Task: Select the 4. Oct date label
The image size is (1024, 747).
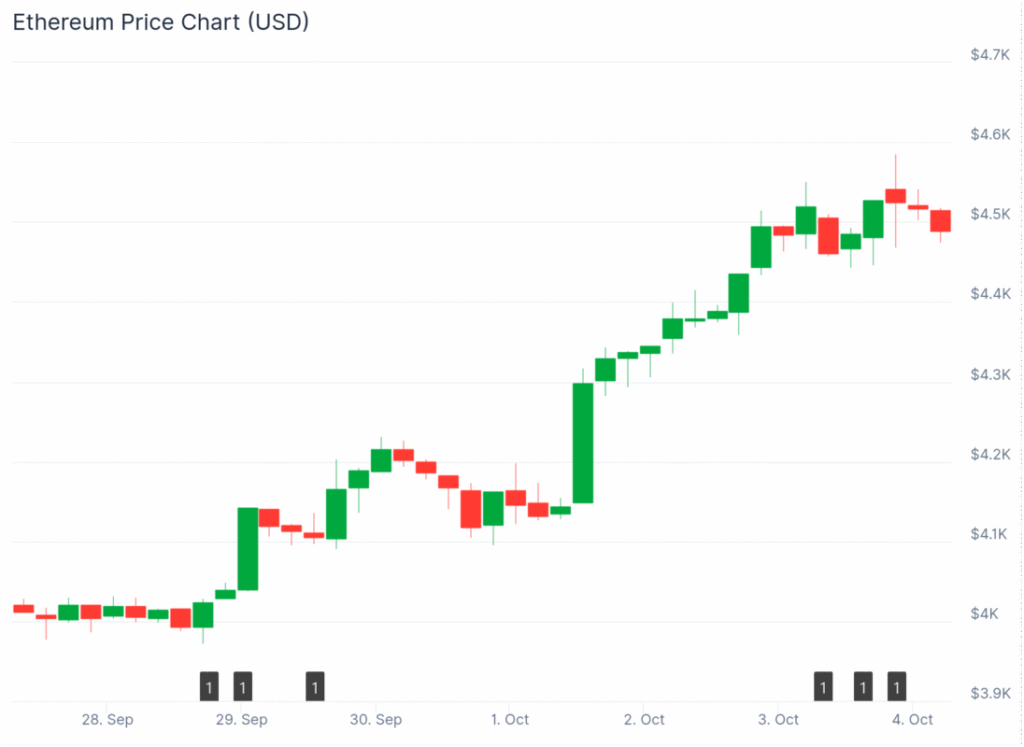Action: tap(912, 720)
